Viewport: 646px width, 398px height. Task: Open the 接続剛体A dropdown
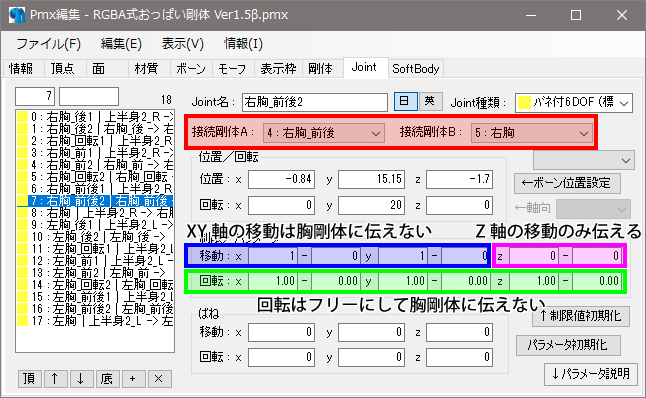(x=323, y=133)
